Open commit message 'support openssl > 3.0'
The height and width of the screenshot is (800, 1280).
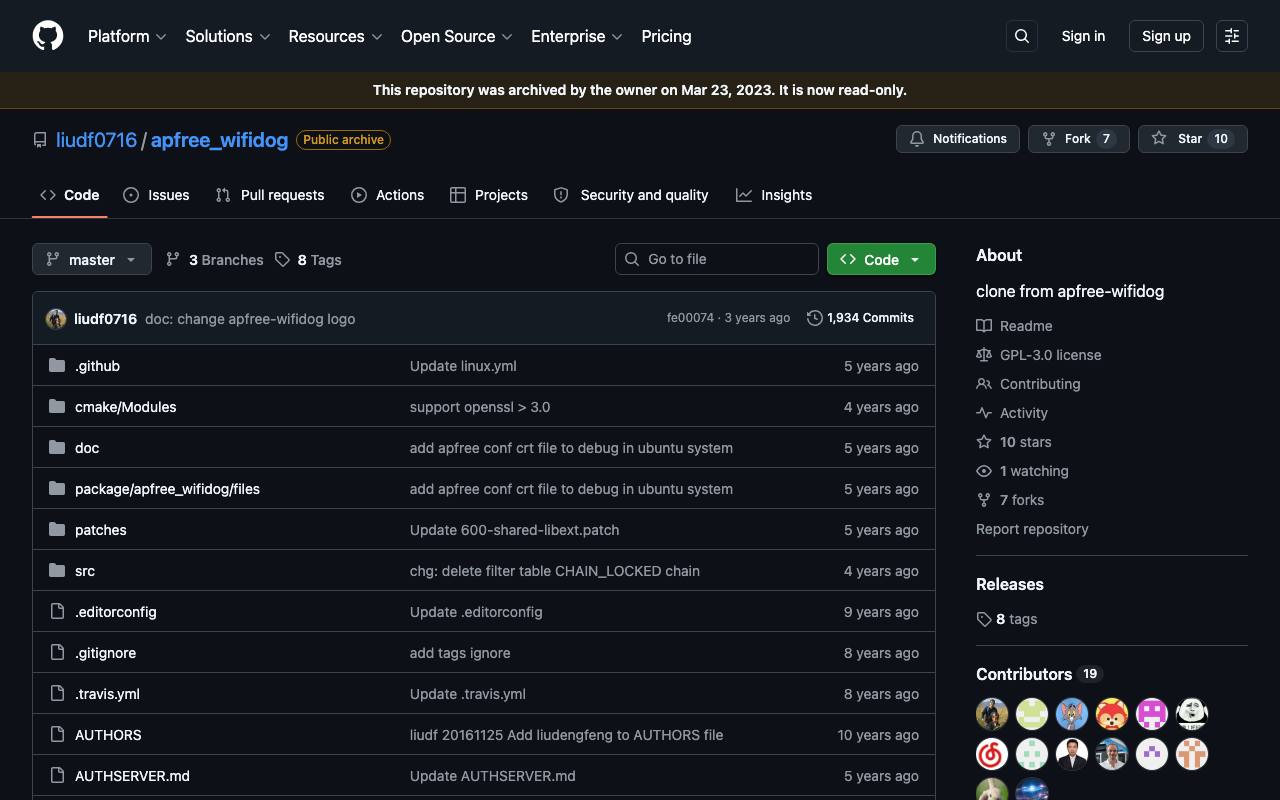(480, 407)
